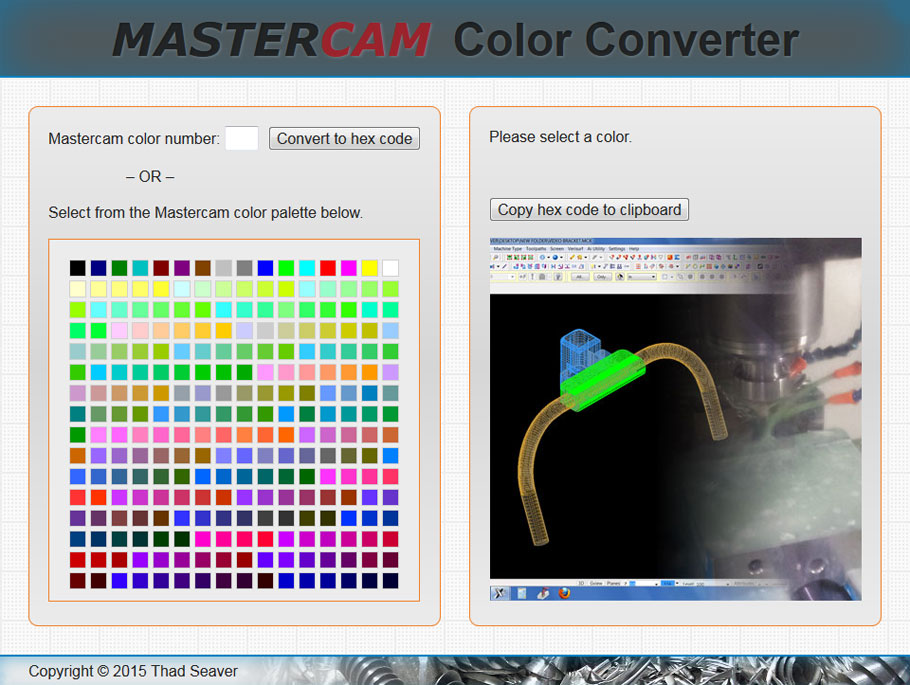The height and width of the screenshot is (685, 910).
Task: Click 'Select from the Mastercam color palette below.'
Action: click(x=205, y=213)
